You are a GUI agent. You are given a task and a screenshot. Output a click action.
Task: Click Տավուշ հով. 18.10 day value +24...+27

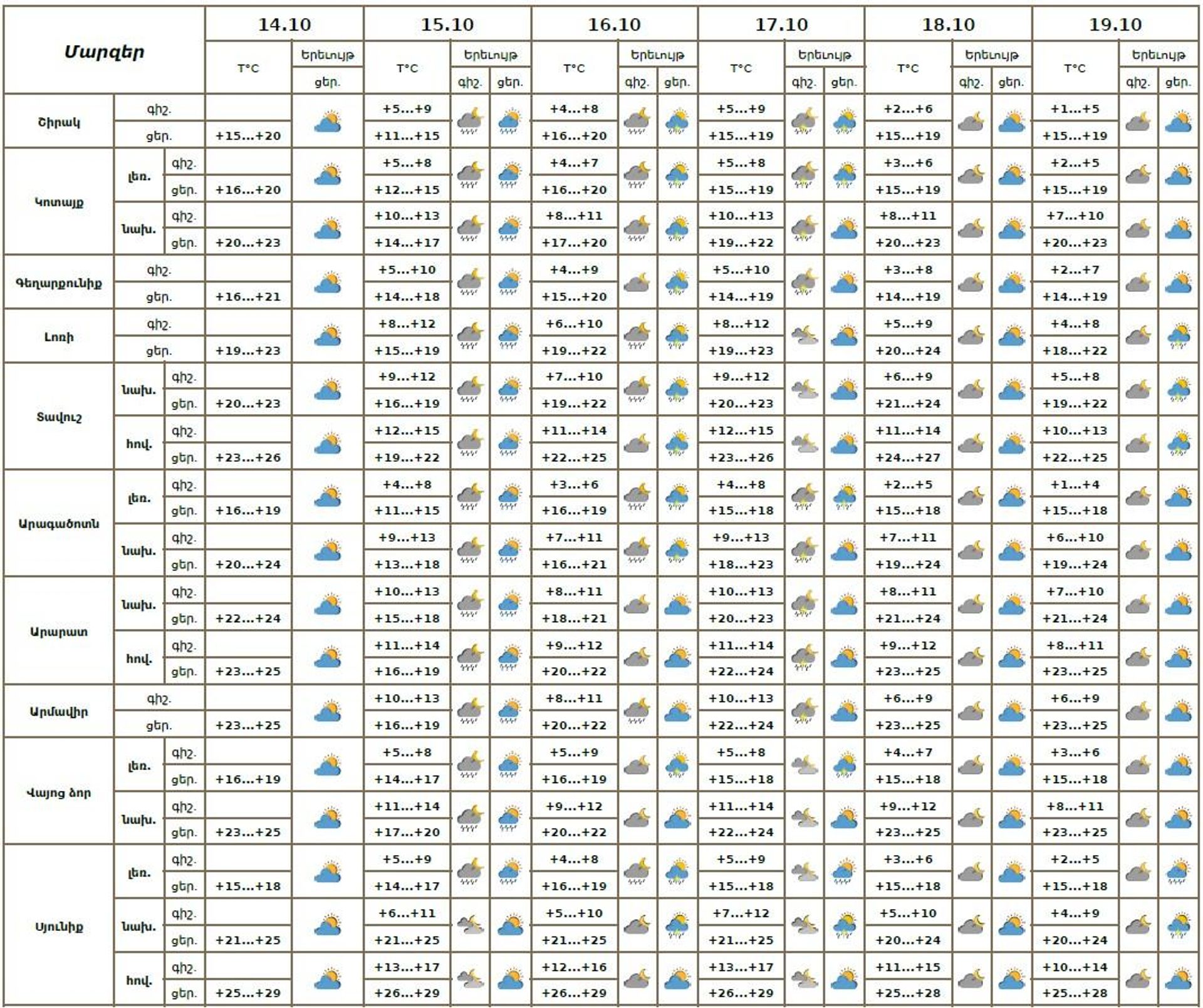908,458
